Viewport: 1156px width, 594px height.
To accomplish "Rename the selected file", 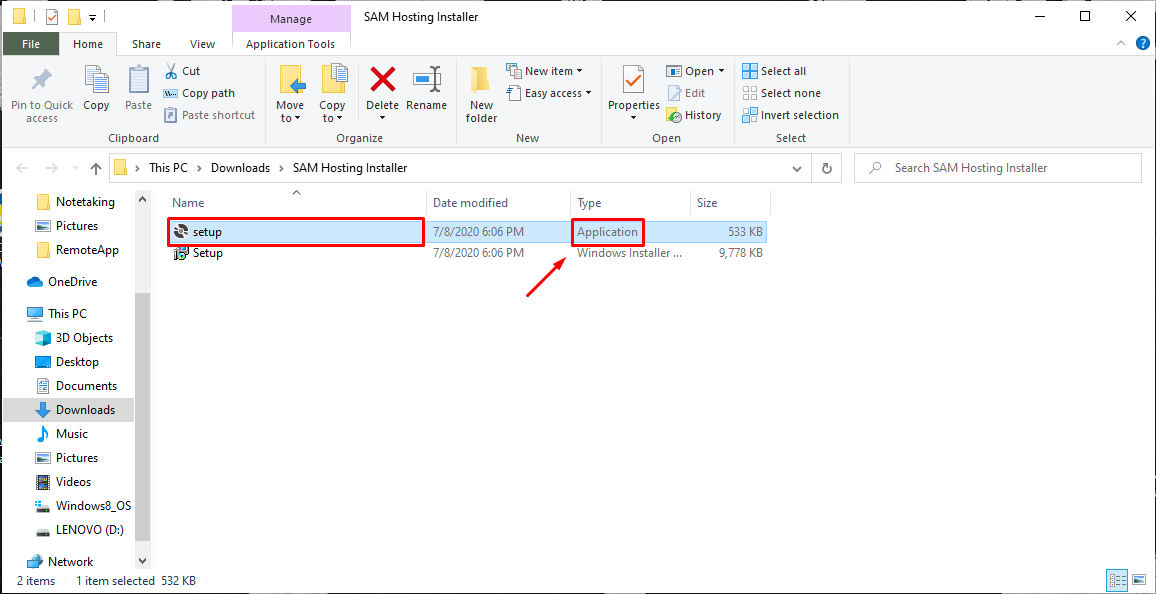I will pos(426,88).
